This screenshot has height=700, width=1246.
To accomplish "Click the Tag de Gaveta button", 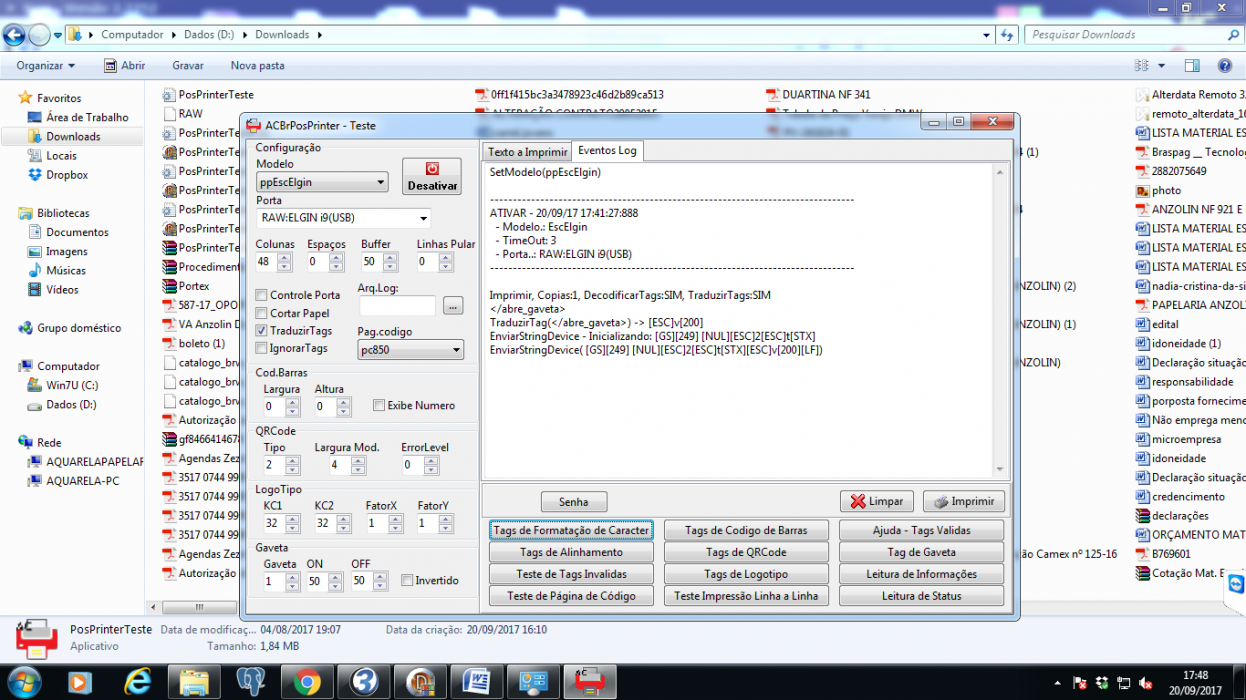I will pyautogui.click(x=921, y=552).
